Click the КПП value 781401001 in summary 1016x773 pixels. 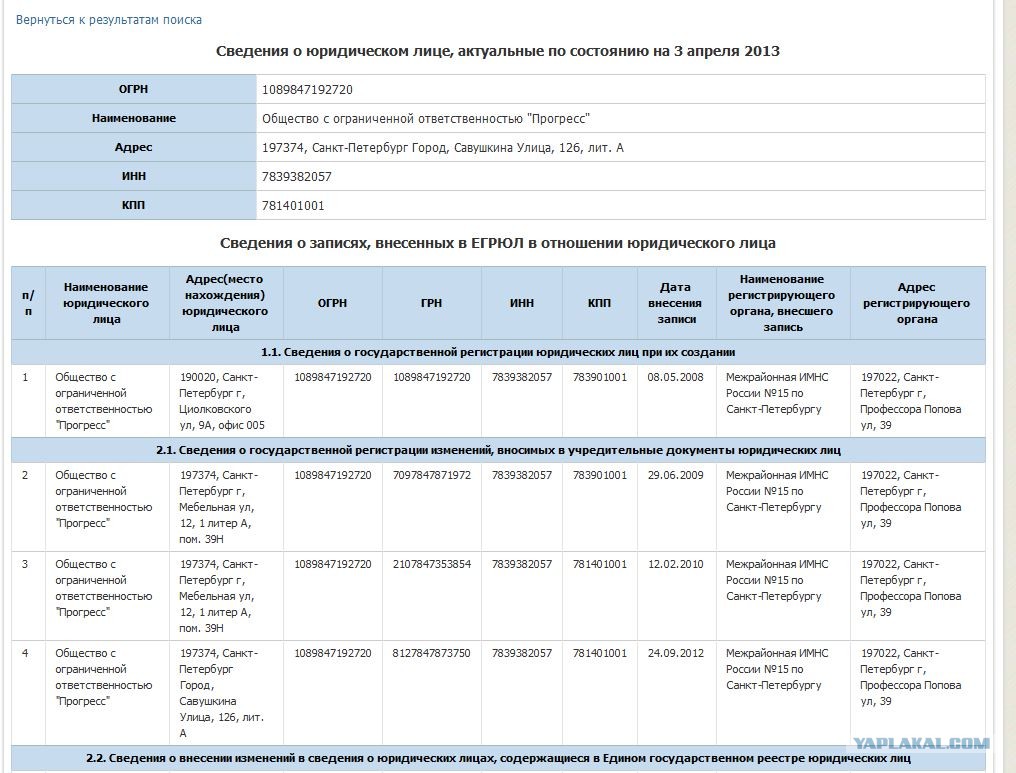click(x=293, y=206)
